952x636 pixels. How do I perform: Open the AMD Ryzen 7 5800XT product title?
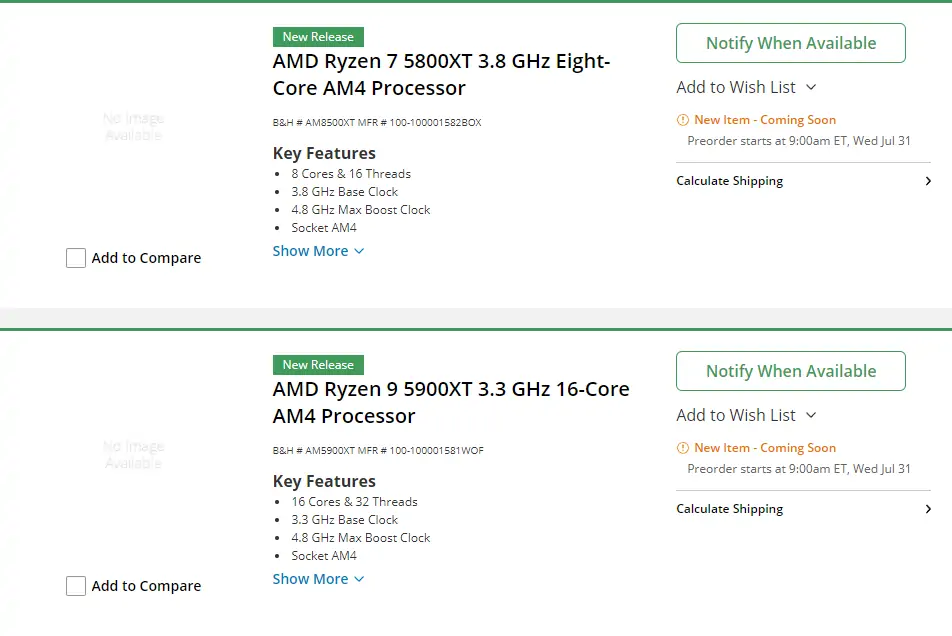pos(441,75)
